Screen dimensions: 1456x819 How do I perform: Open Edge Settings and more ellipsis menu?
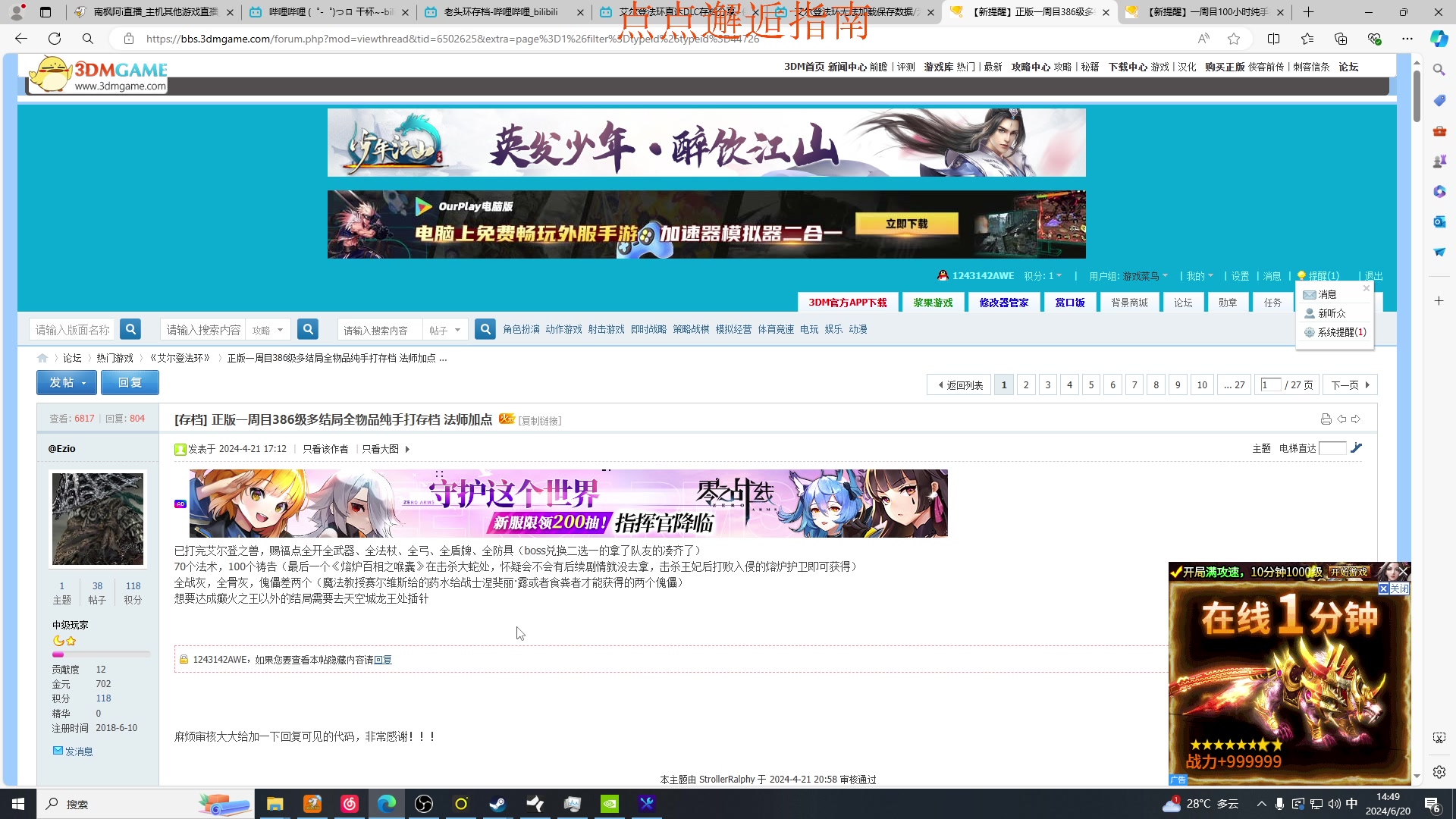coord(1407,39)
